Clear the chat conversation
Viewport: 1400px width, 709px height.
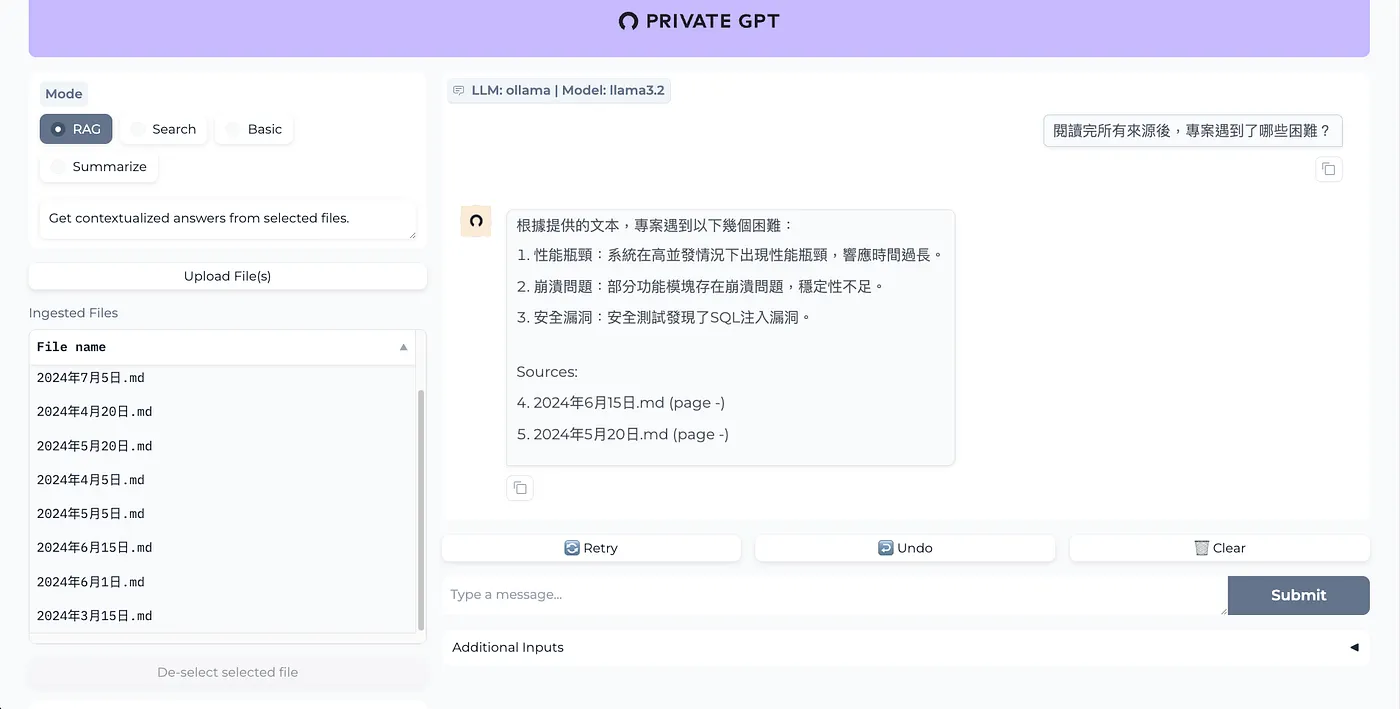click(1219, 548)
